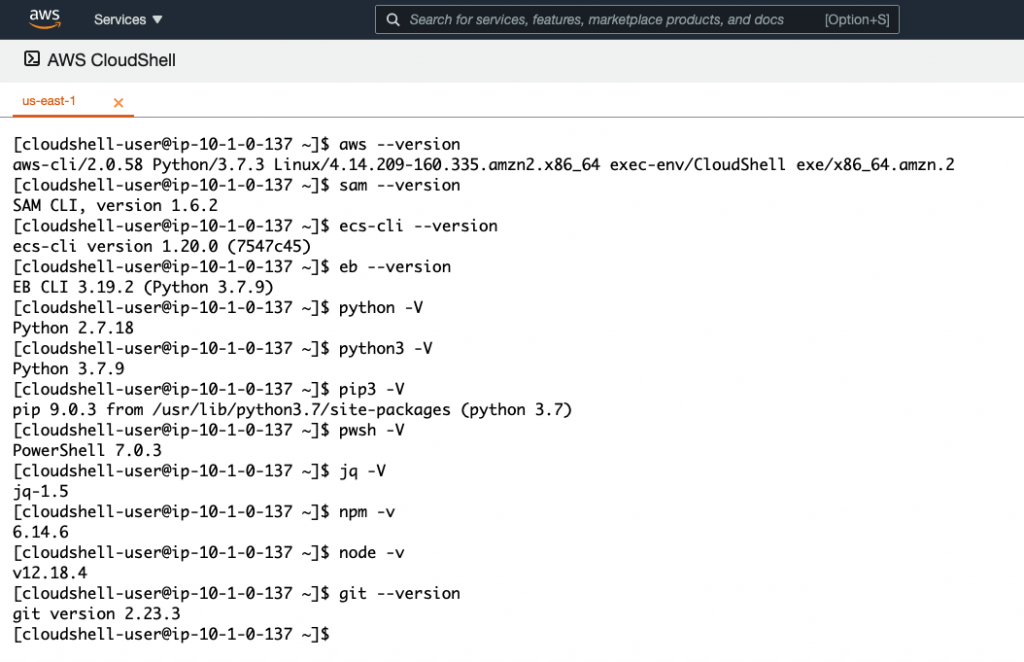Click the 'pwsh -V' command line
Image resolution: width=1024 pixels, height=662 pixels.
(208, 430)
